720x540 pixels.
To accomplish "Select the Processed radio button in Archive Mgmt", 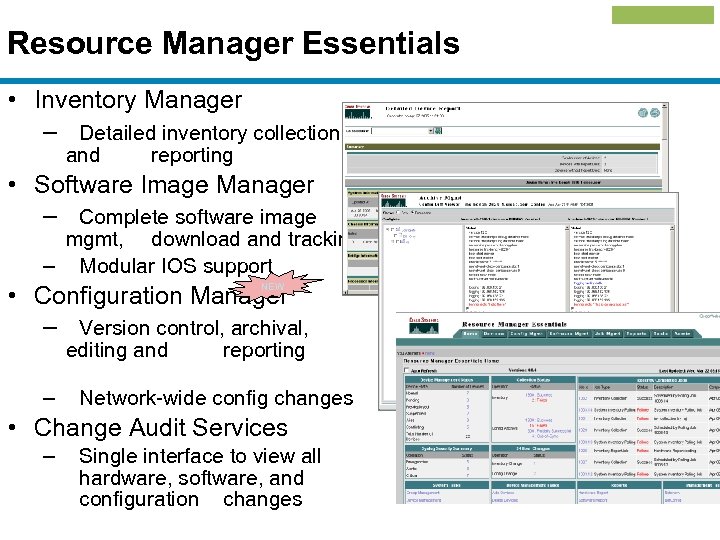I will pyautogui.click(x=411, y=213).
